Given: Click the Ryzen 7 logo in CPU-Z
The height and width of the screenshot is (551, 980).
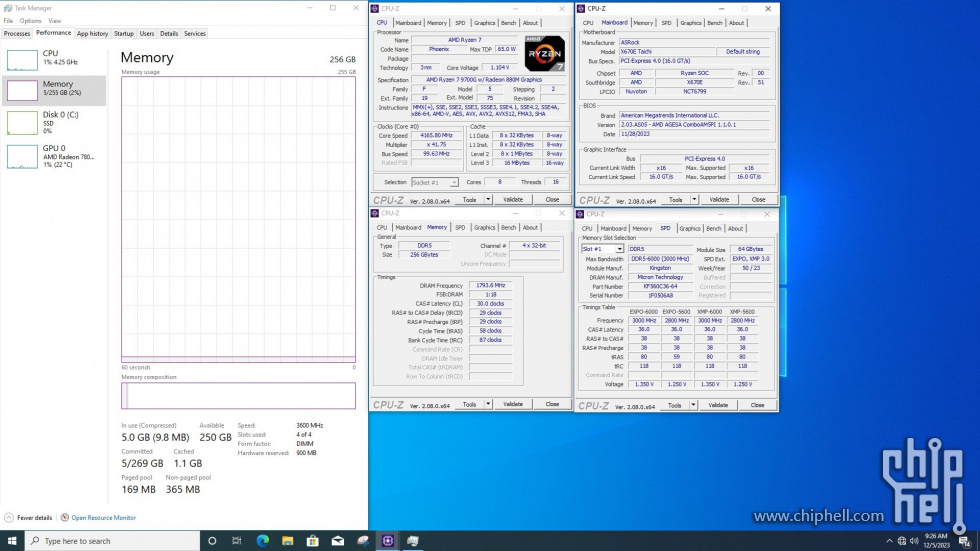Looking at the screenshot, I should tap(544, 53).
